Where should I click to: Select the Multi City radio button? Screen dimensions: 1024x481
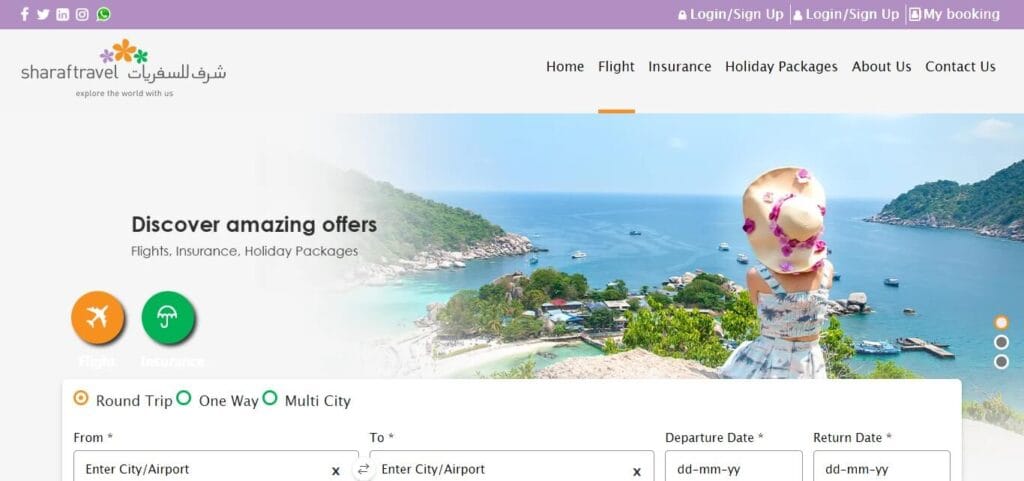coord(270,398)
